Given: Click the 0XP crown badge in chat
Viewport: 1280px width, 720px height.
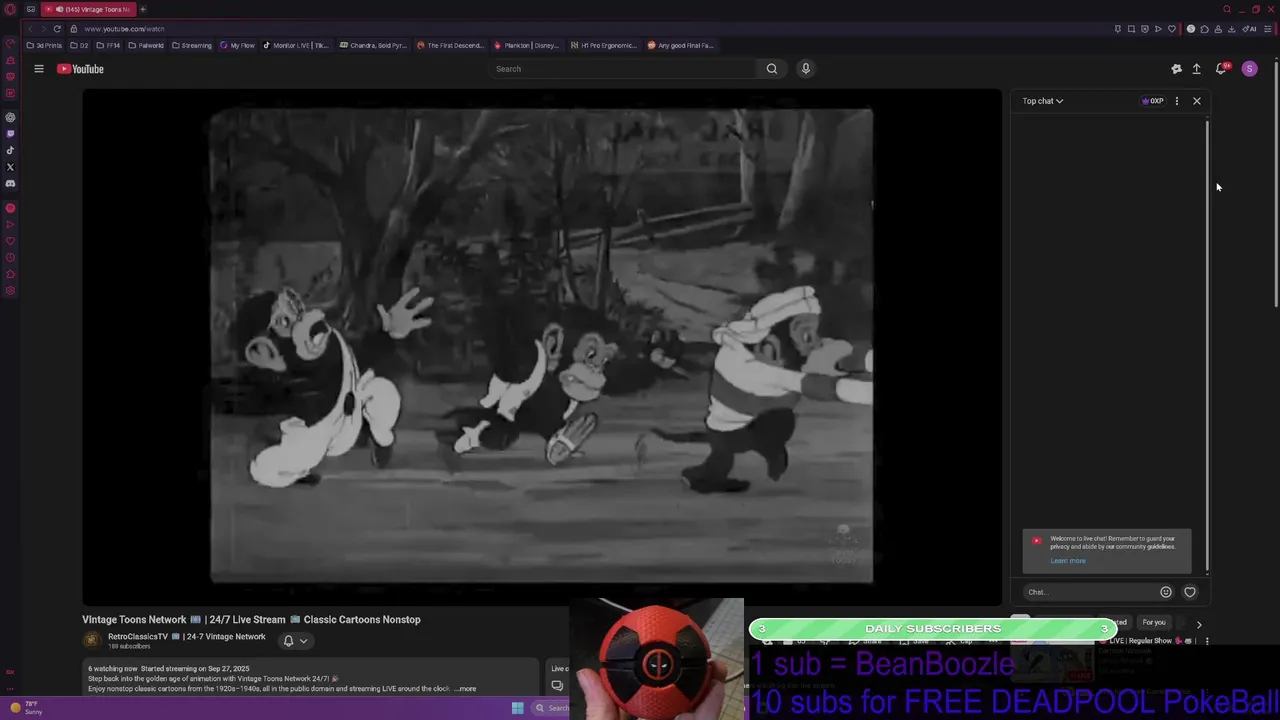Looking at the screenshot, I should pyautogui.click(x=1153, y=101).
